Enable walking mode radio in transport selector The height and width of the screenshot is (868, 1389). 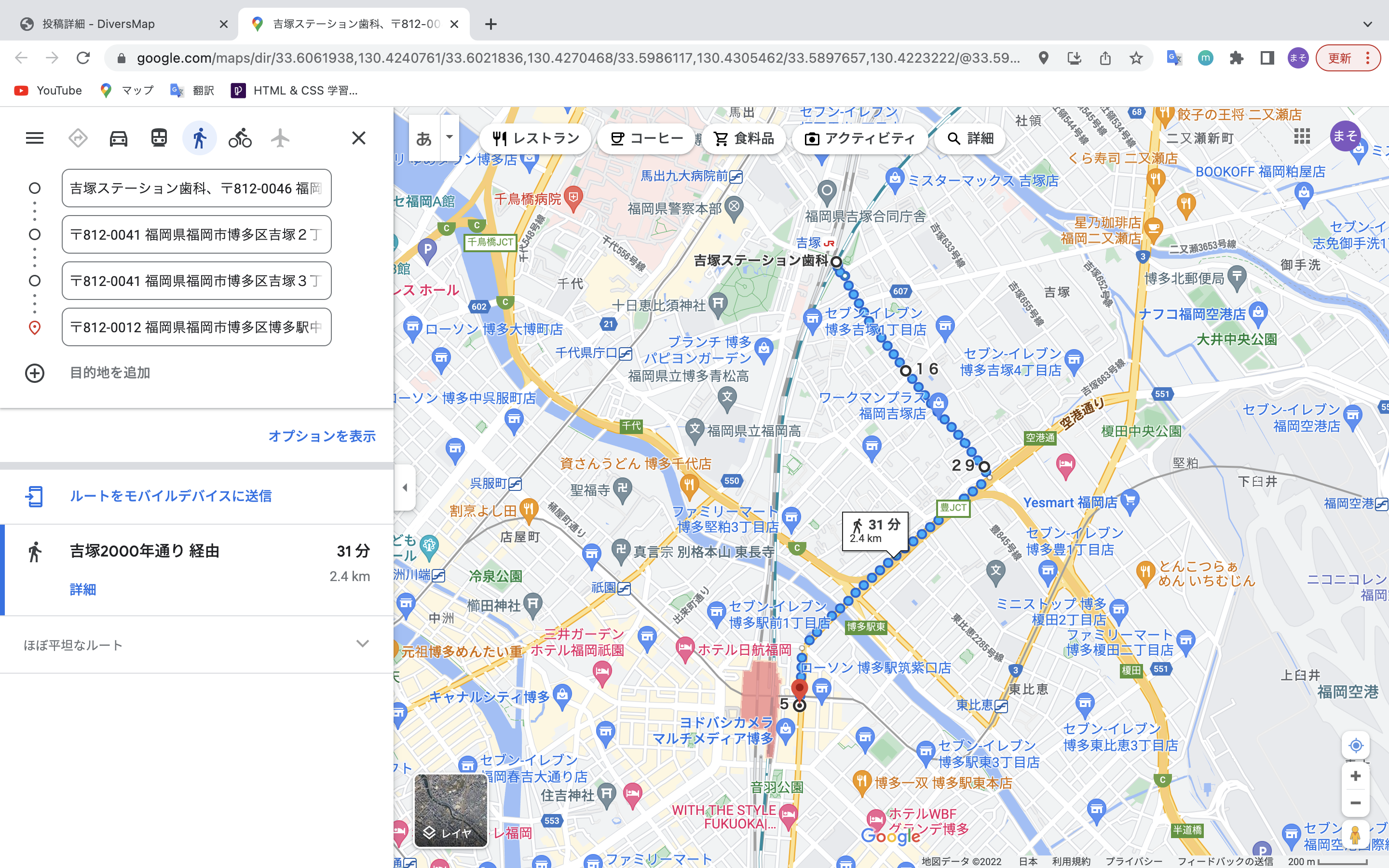tap(199, 138)
